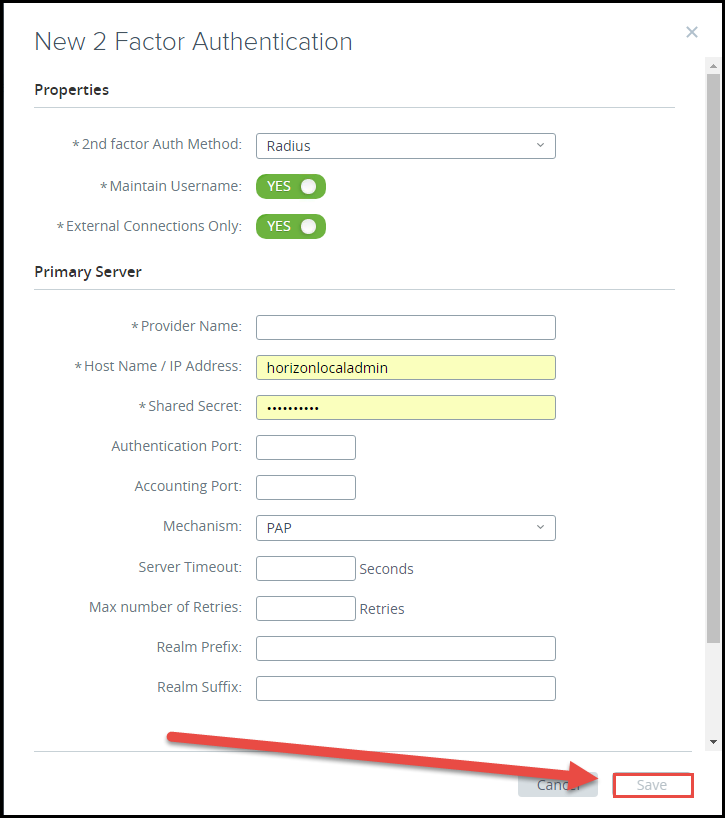Click the Max number of Retries field
Viewport: 725px width, 818px height.
pyautogui.click(x=305, y=608)
